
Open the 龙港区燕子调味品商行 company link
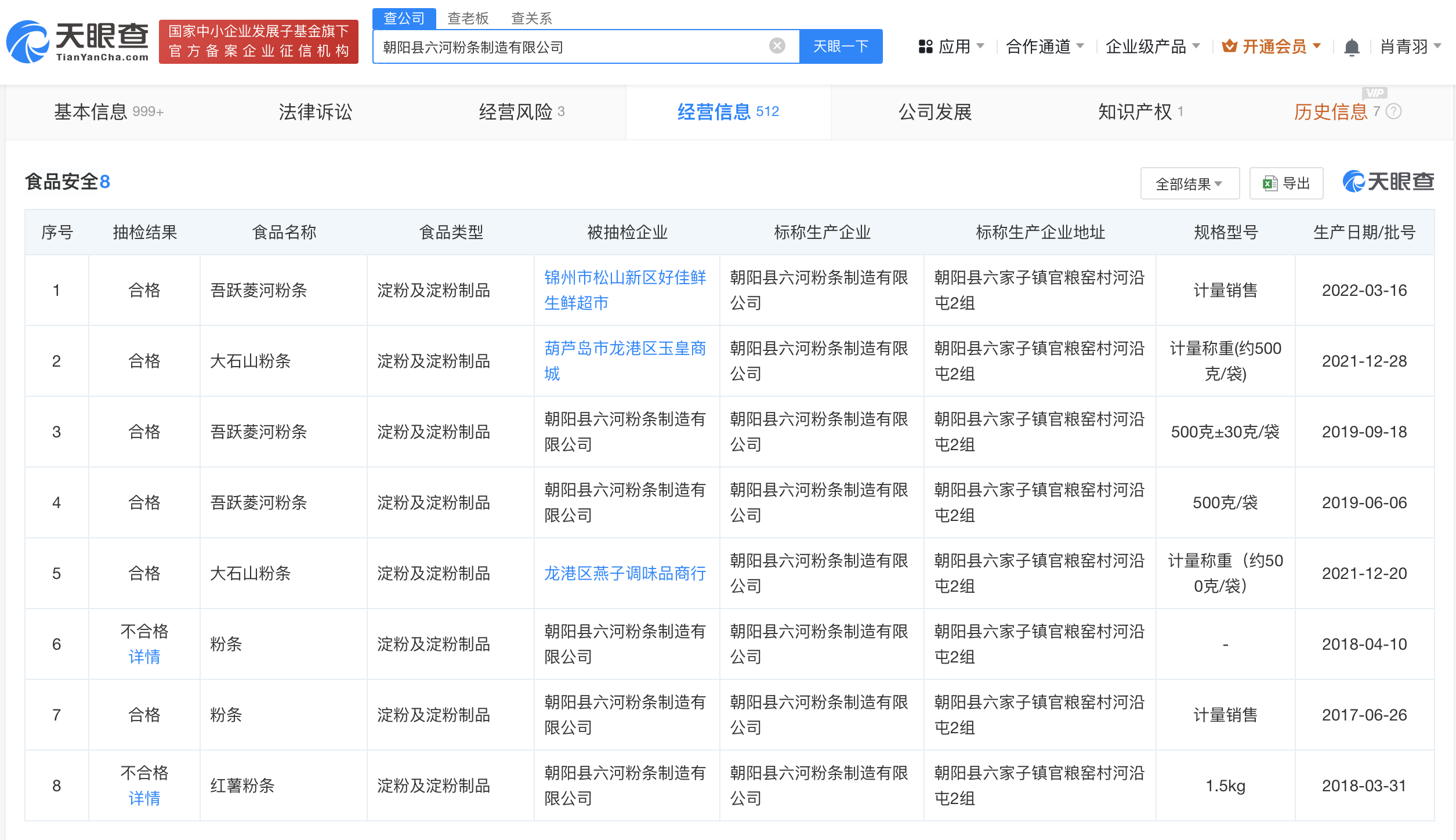[x=625, y=573]
